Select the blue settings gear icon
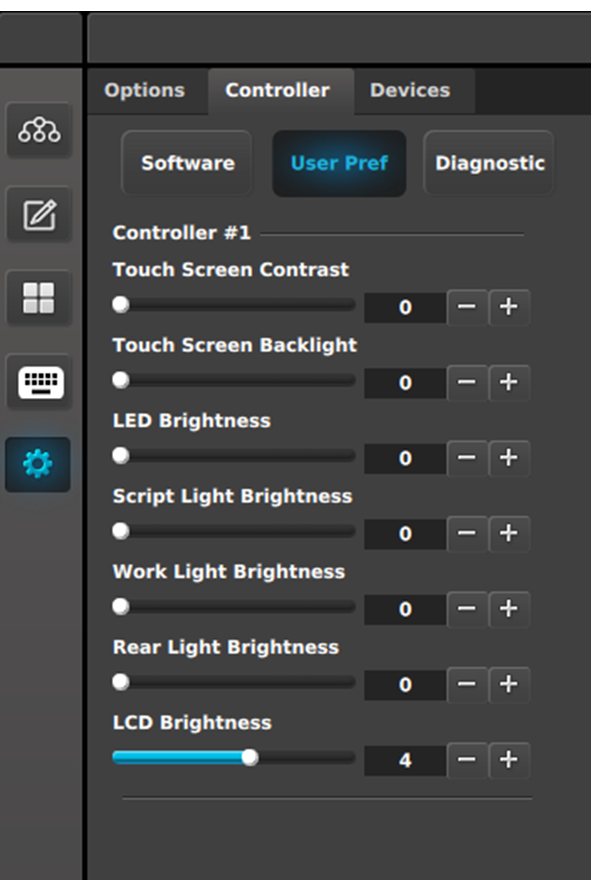The width and height of the screenshot is (591, 880). 38,465
